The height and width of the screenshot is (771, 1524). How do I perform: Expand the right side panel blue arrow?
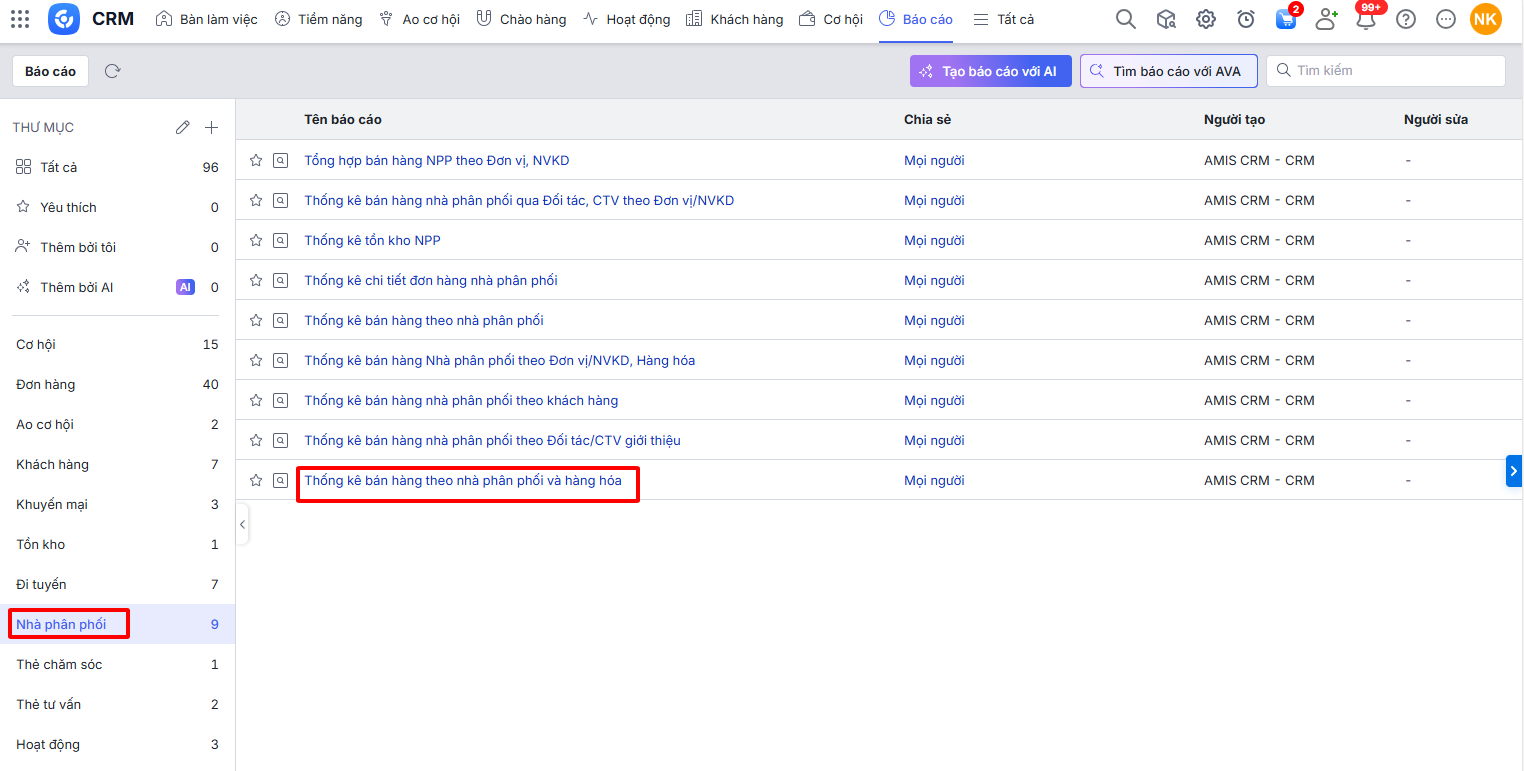tap(1513, 470)
